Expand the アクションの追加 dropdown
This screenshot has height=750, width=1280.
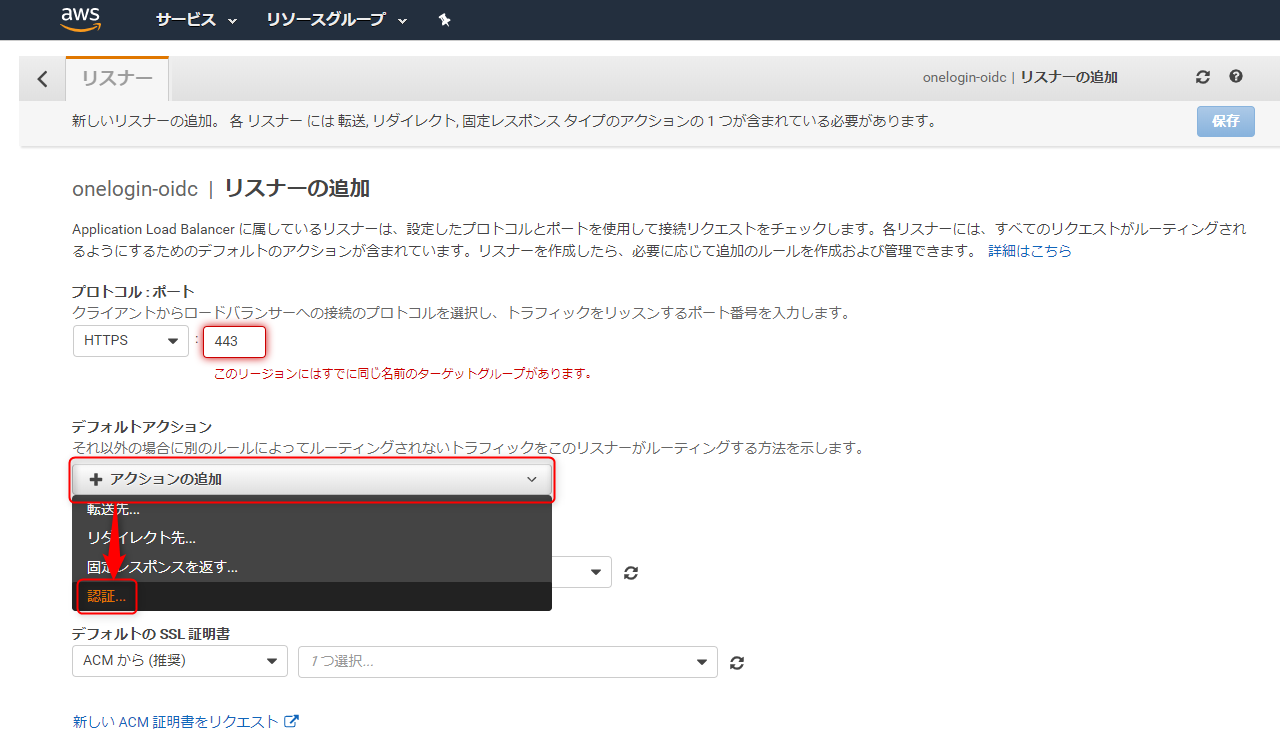point(311,480)
